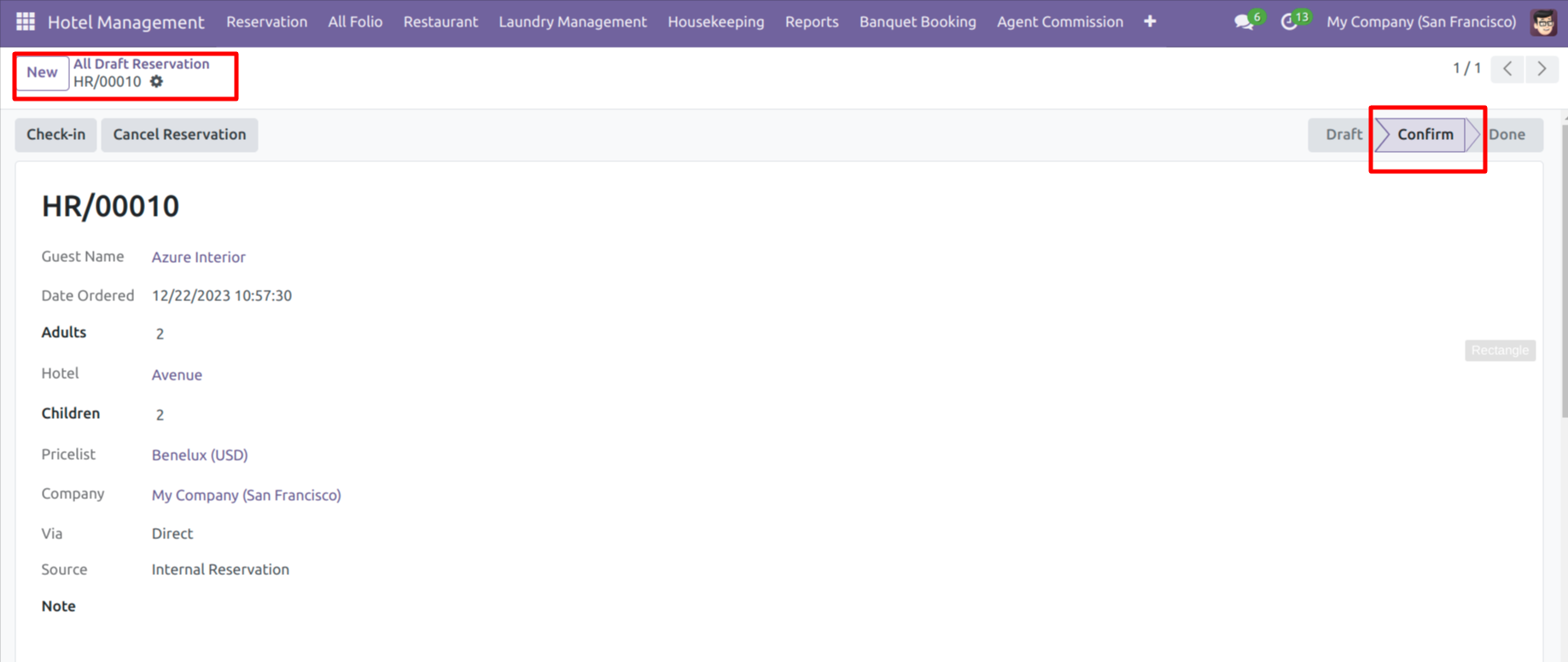Switch company via My Company (San Francisco)
This screenshot has width=1568, height=662.
point(1420,22)
